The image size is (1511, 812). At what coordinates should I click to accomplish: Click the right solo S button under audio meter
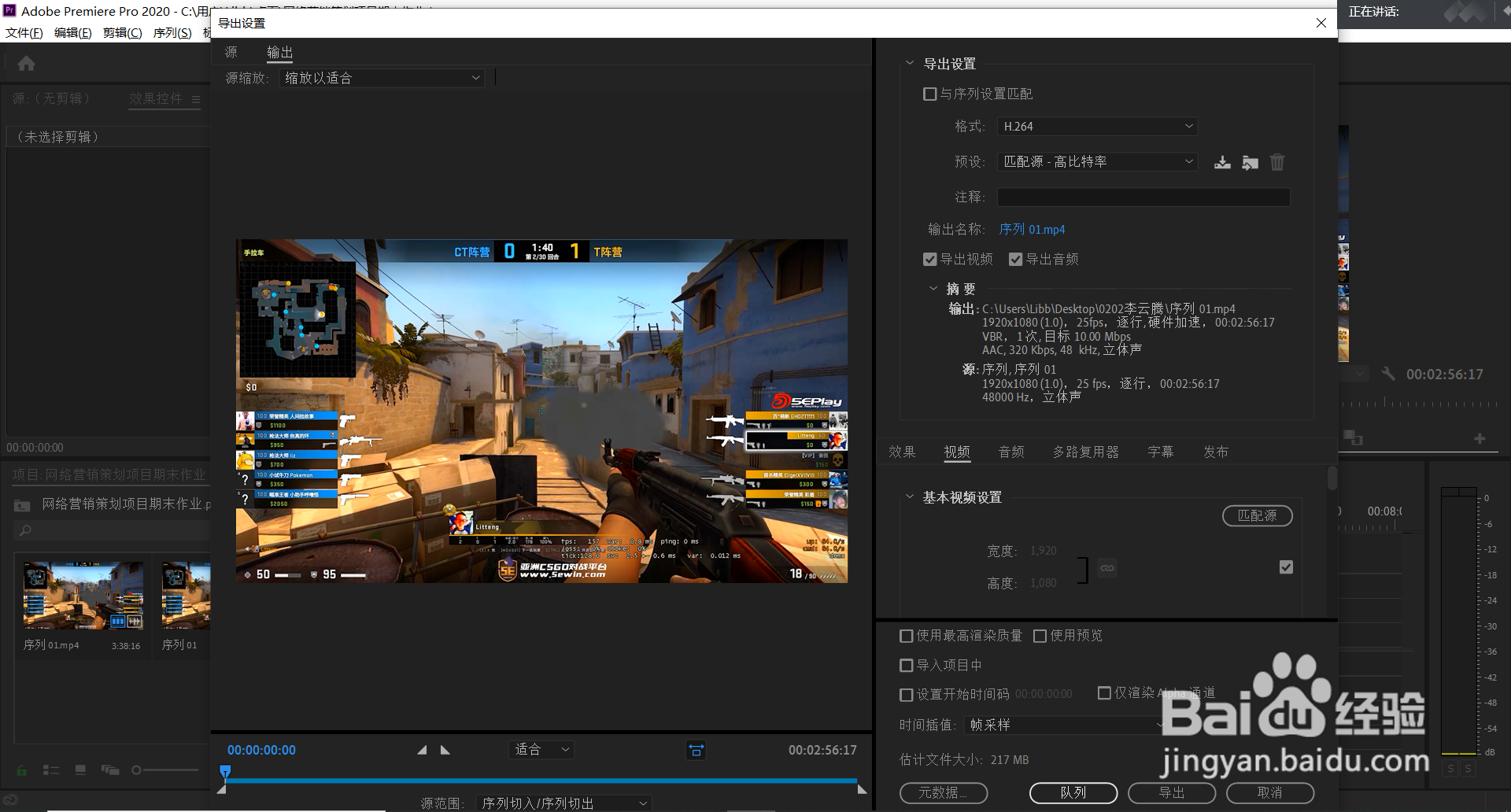tap(1468, 769)
